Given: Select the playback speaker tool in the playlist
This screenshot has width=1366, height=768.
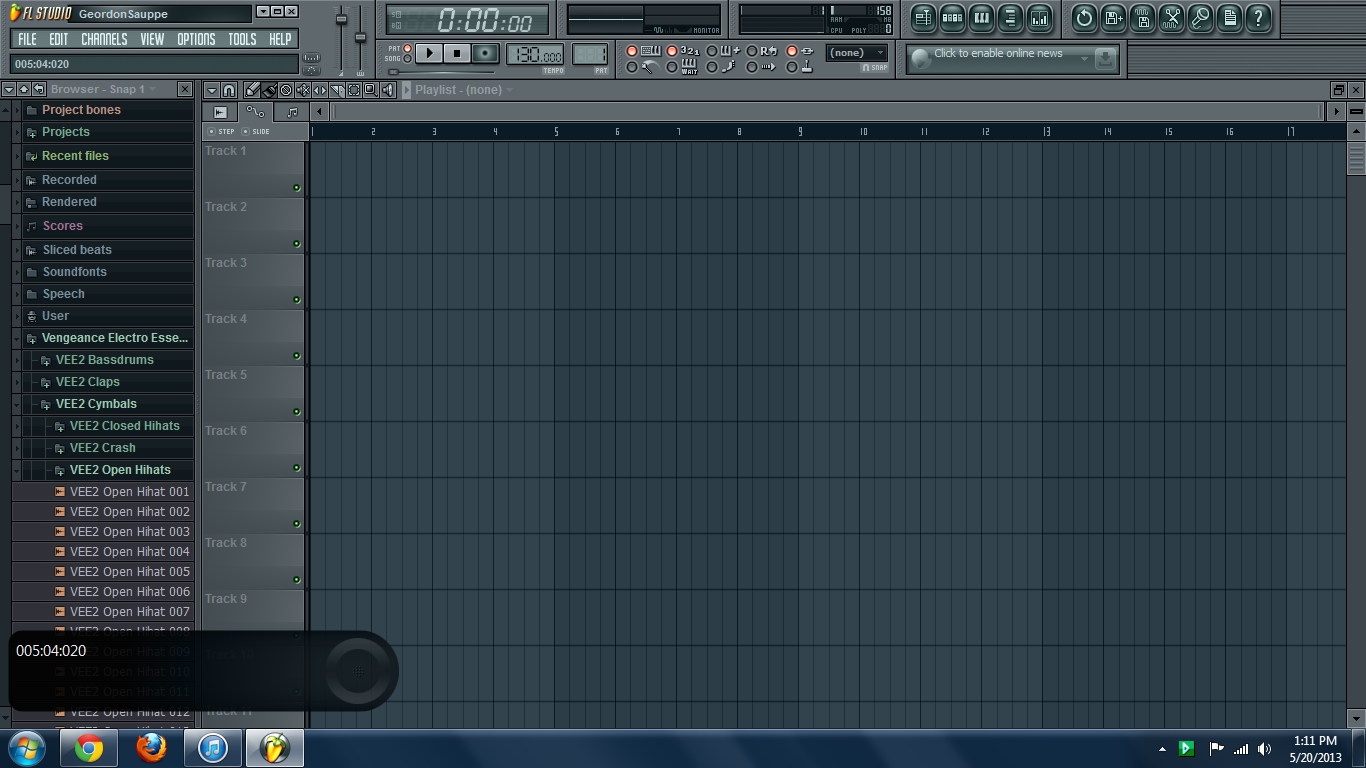Looking at the screenshot, I should 388,90.
